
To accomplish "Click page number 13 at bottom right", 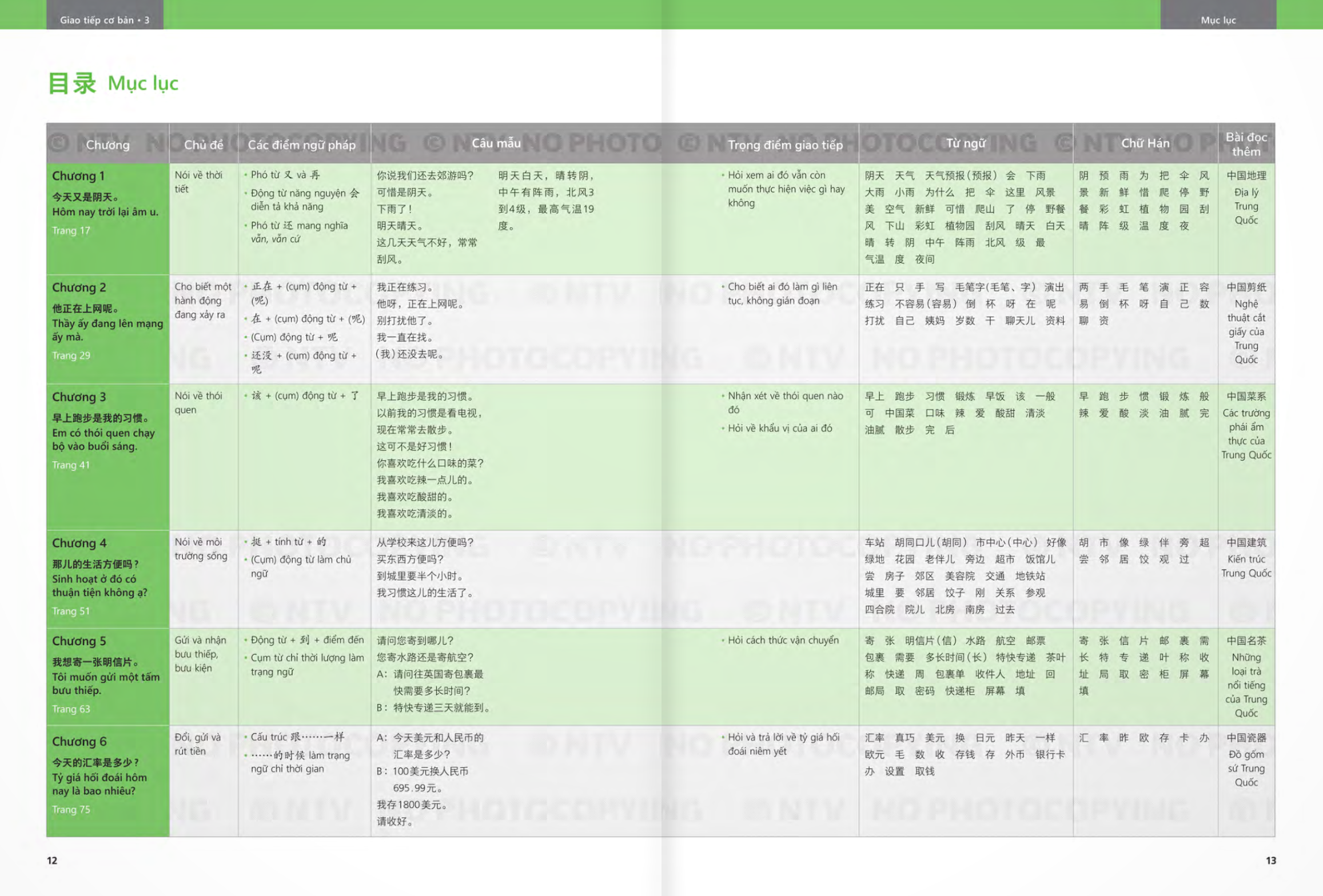I will (x=1270, y=860).
